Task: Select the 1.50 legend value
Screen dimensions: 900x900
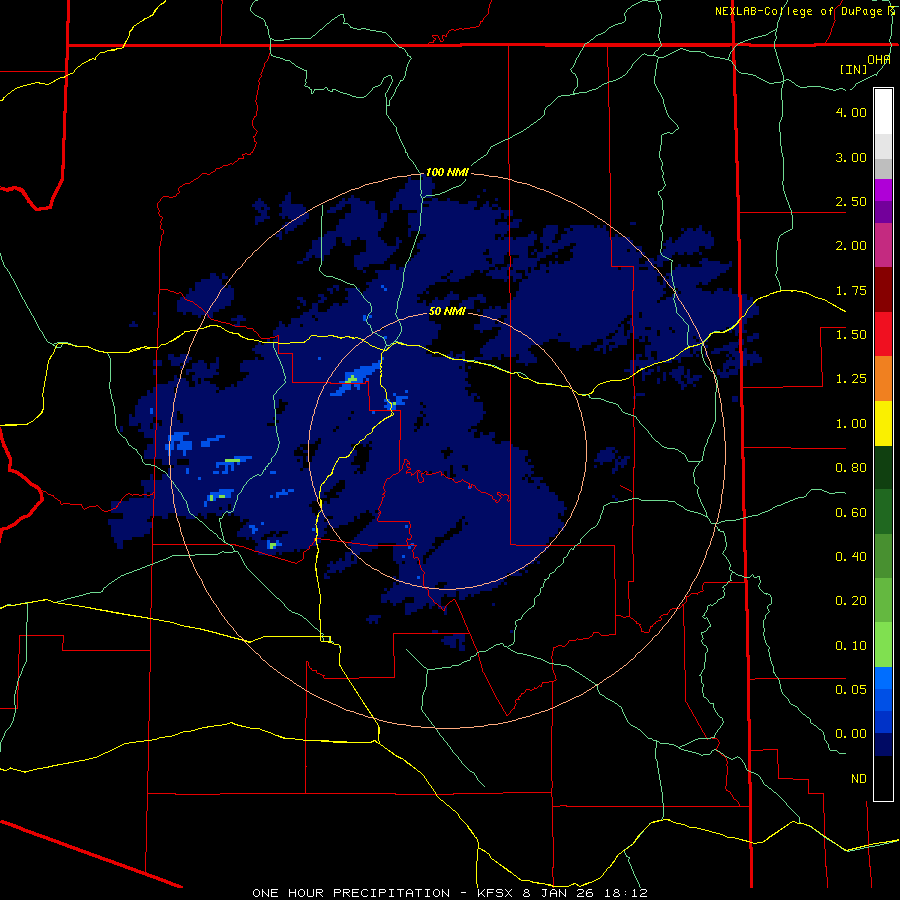Action: coord(851,335)
